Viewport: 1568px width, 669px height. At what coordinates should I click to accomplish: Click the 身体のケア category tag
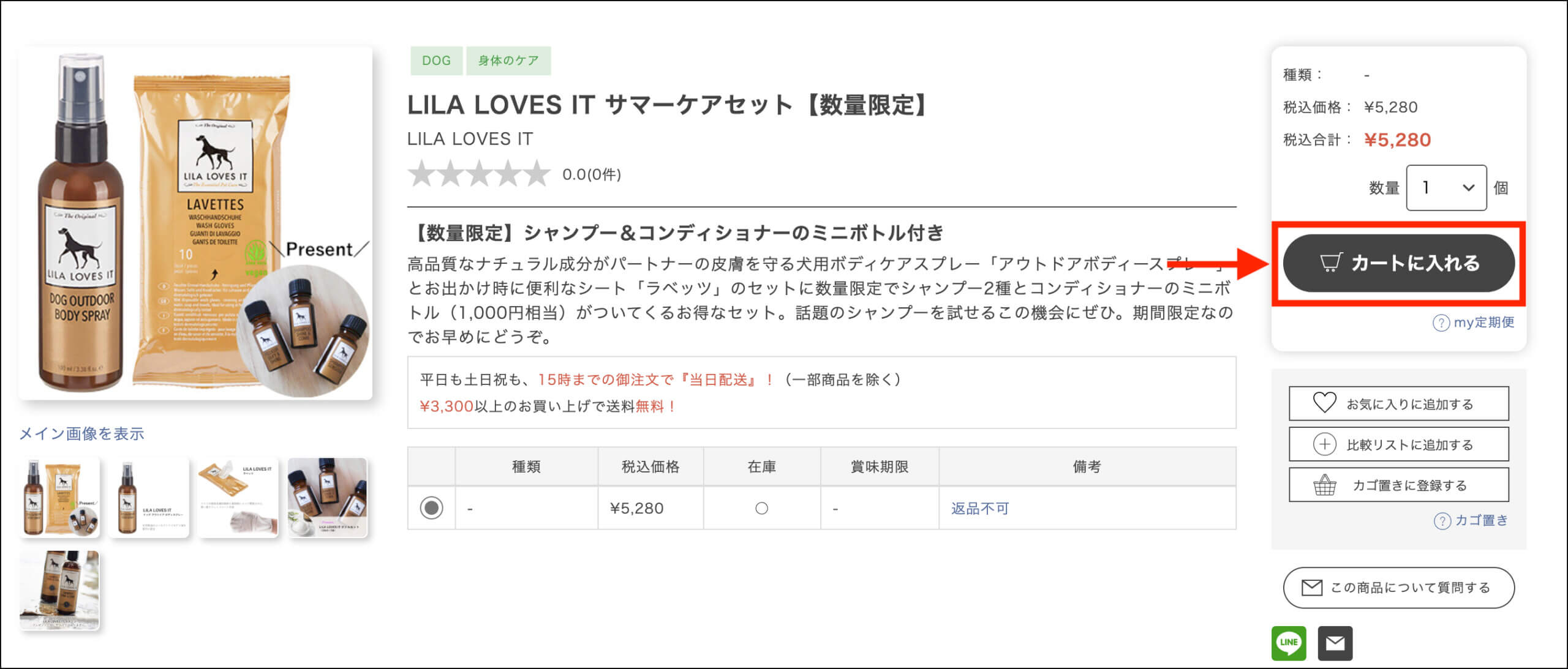point(508,61)
